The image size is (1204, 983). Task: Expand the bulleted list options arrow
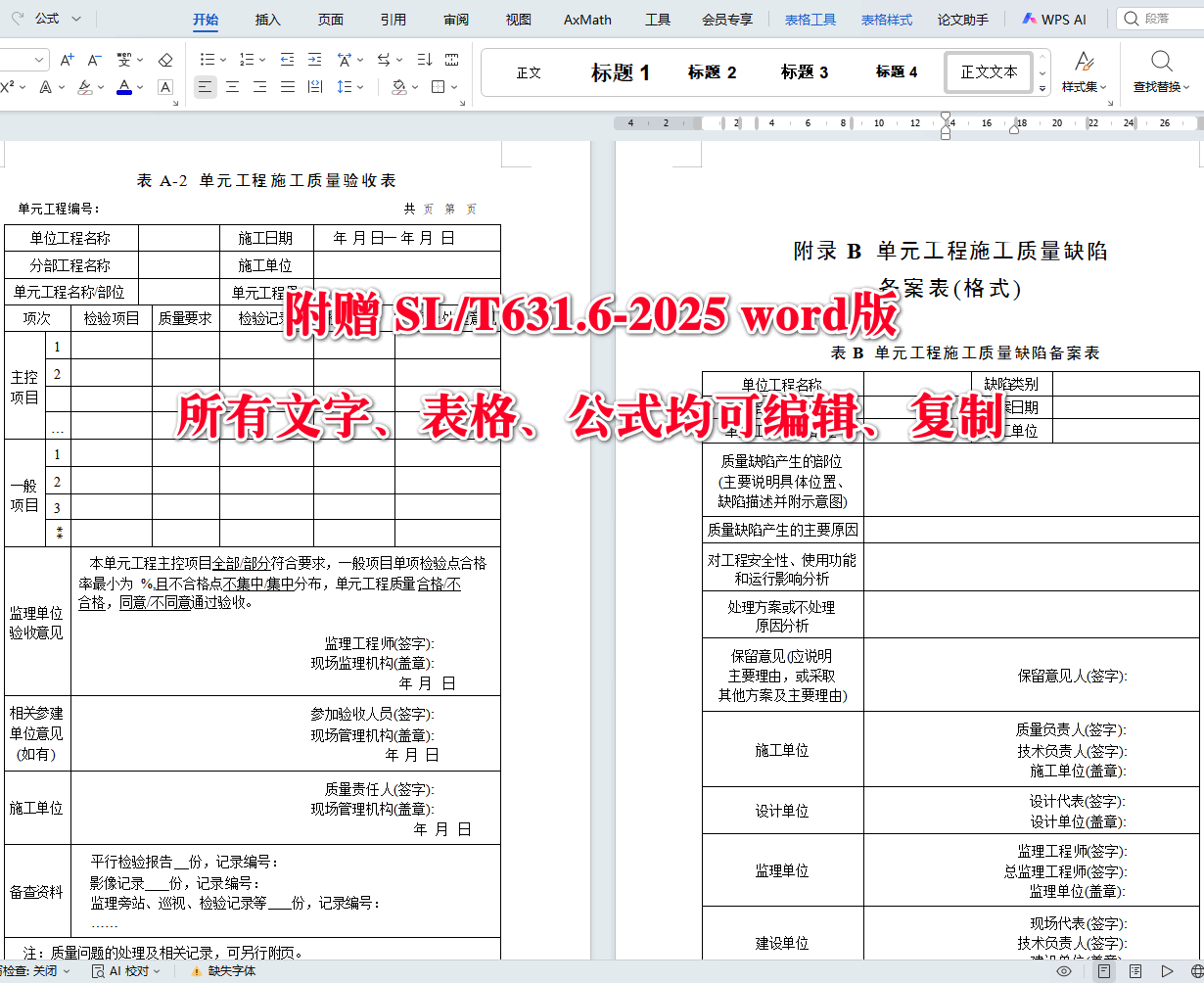click(x=223, y=60)
